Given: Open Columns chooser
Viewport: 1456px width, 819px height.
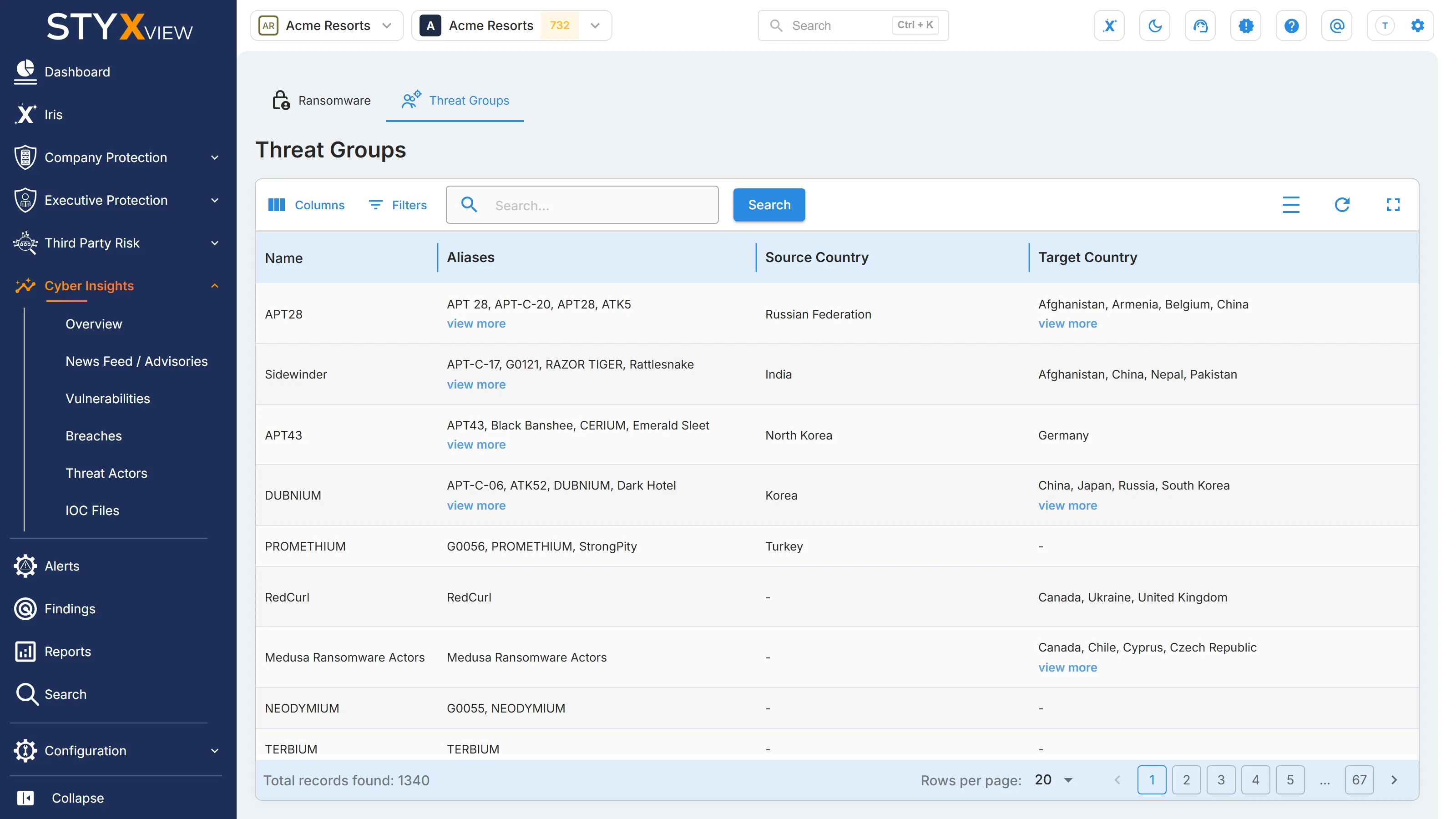Looking at the screenshot, I should (306, 205).
